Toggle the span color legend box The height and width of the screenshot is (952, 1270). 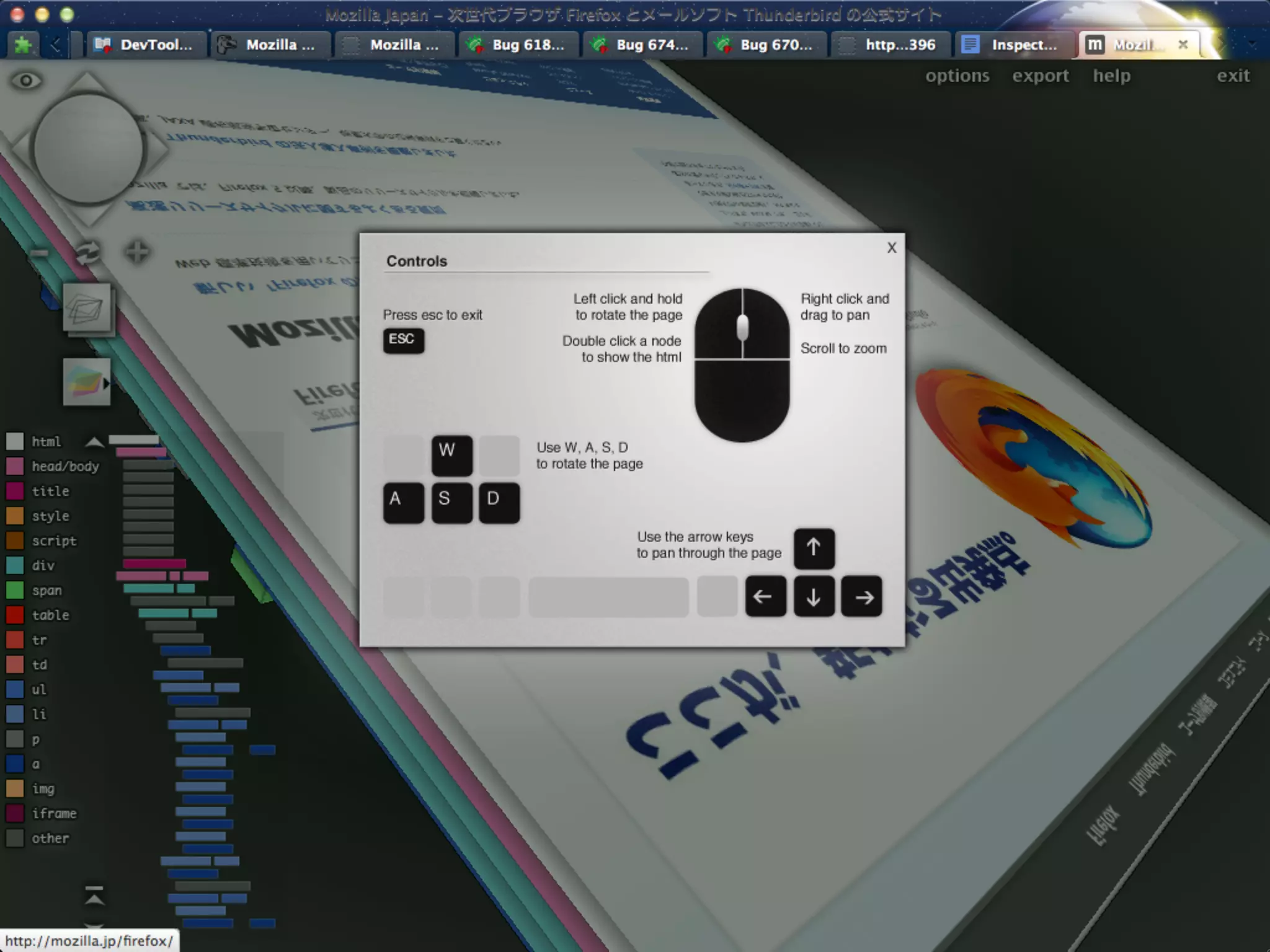tap(15, 590)
